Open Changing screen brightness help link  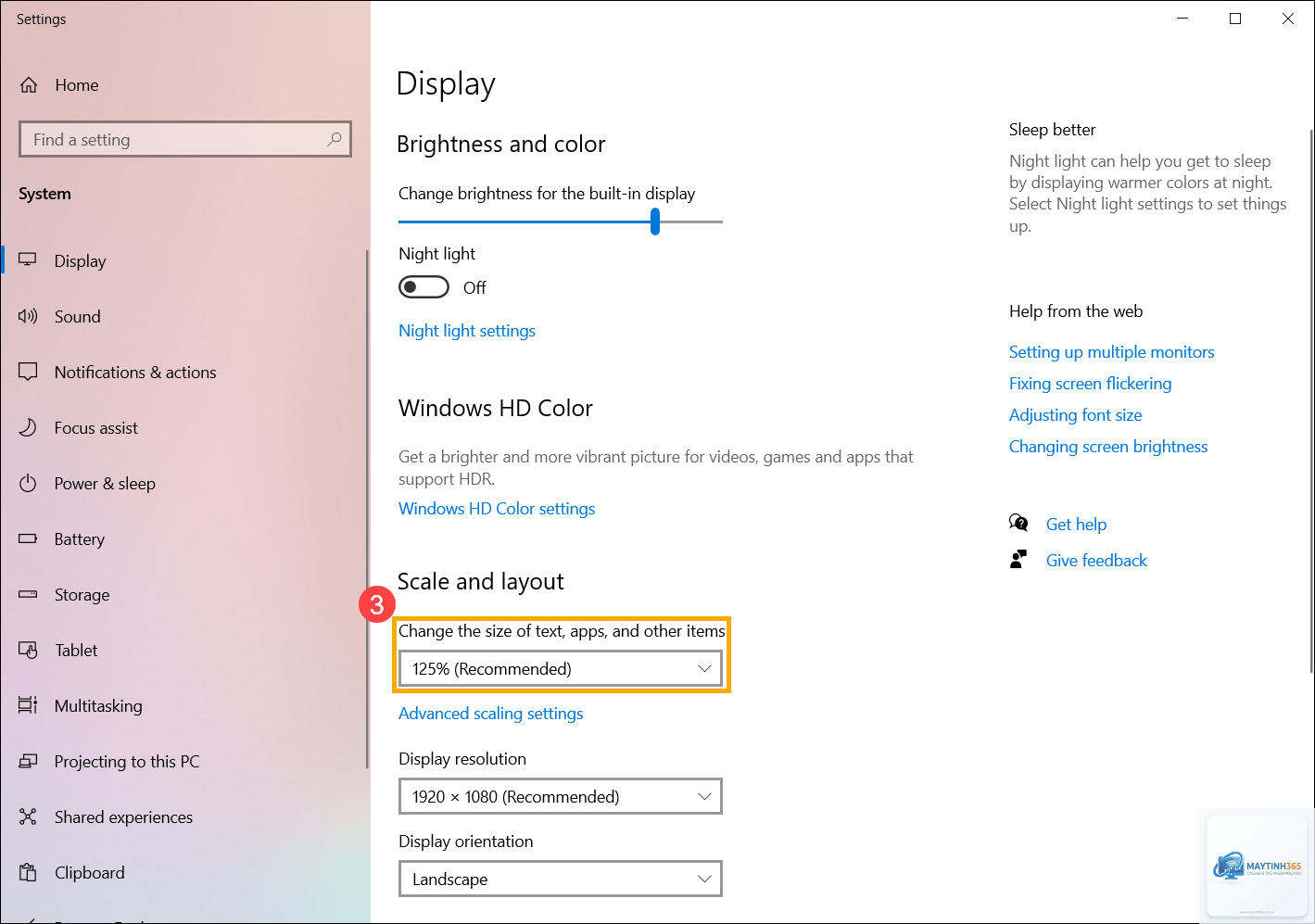coord(1108,447)
